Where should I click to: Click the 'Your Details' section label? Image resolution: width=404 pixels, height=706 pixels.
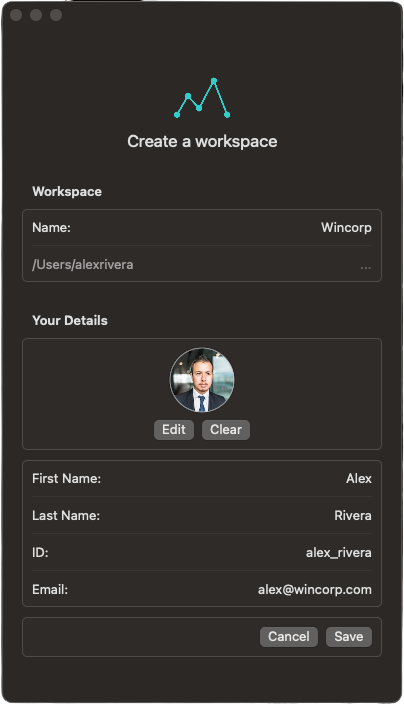click(x=70, y=321)
